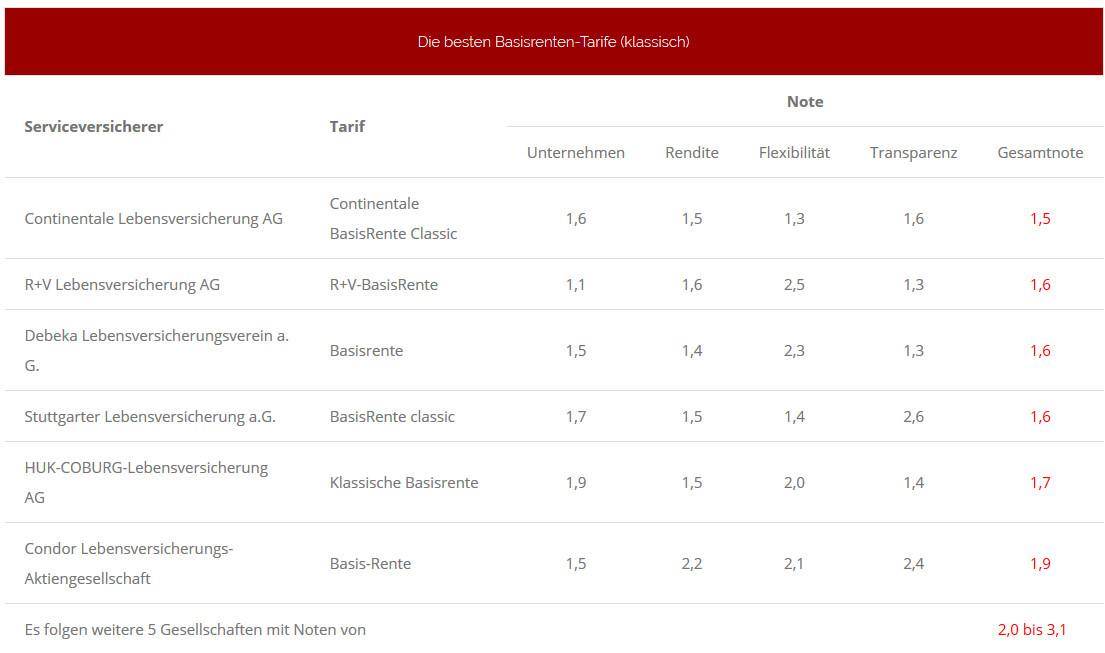Screen dimensions: 1105x653
Task: Click Debeka Lebensversicherungsverein a. G. name
Action: point(157,350)
